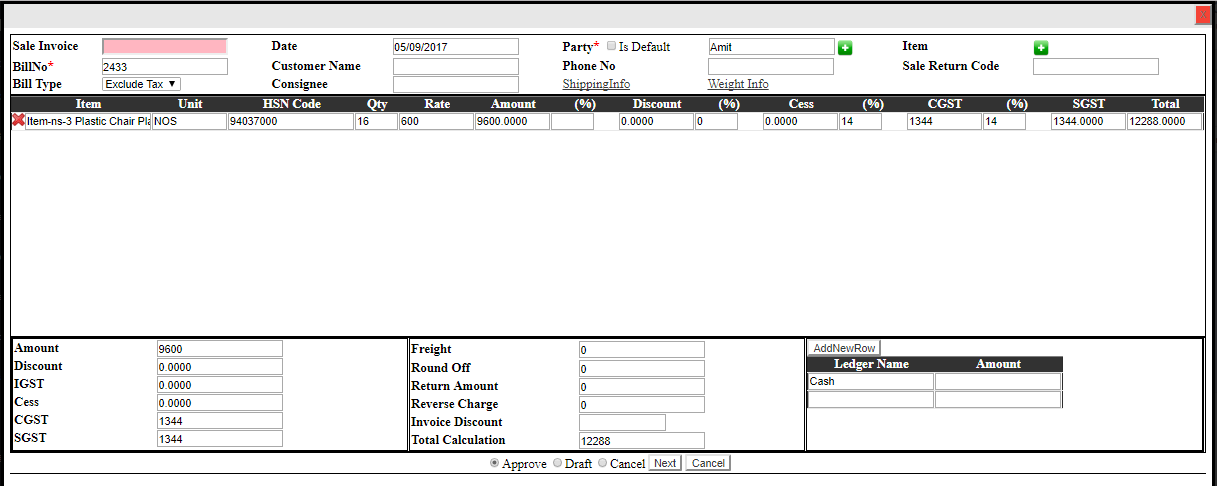Click the pink Sale Invoice field
Viewport: 1217px width, 486px height.
tap(165, 47)
